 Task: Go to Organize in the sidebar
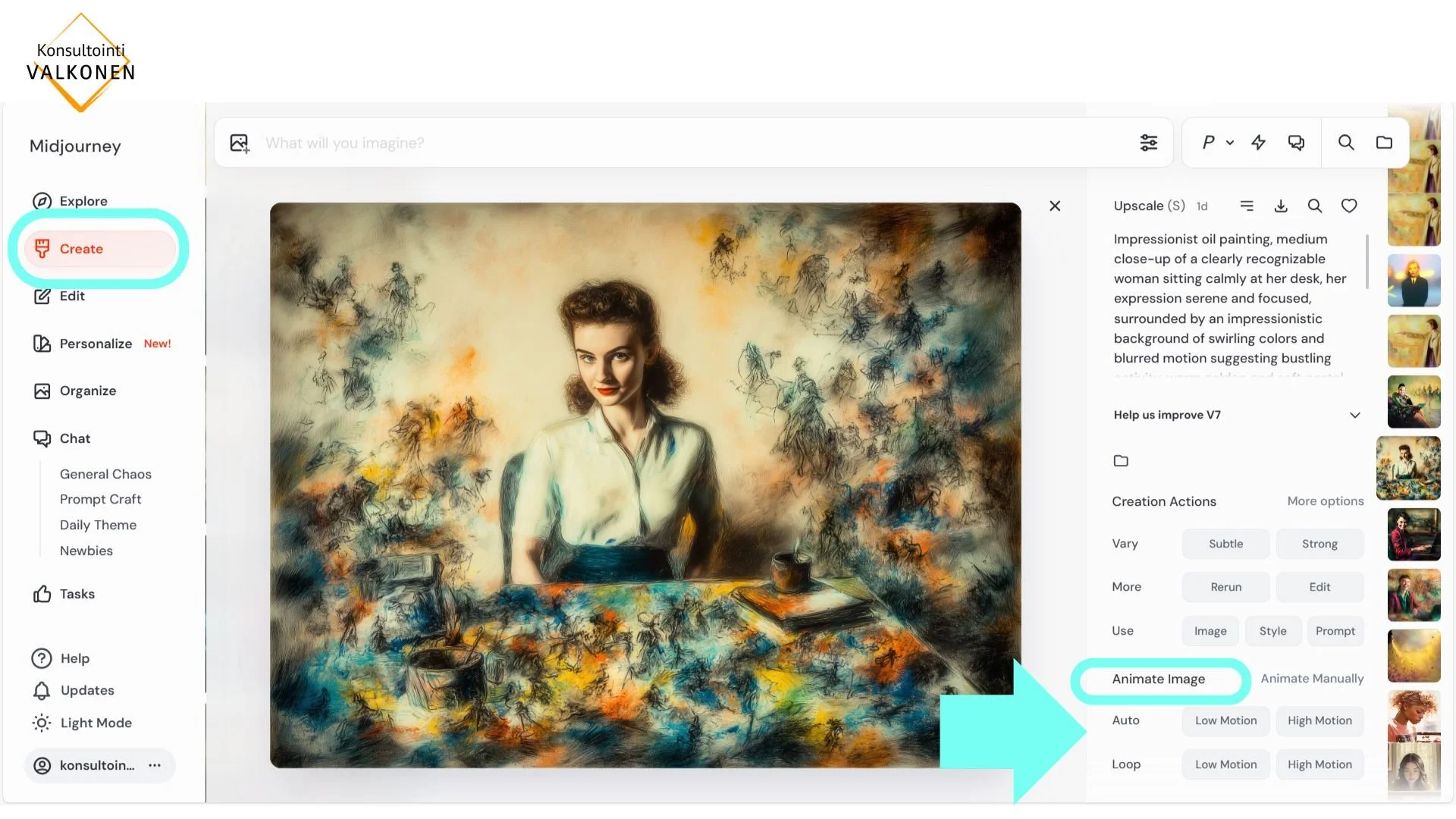tap(87, 391)
